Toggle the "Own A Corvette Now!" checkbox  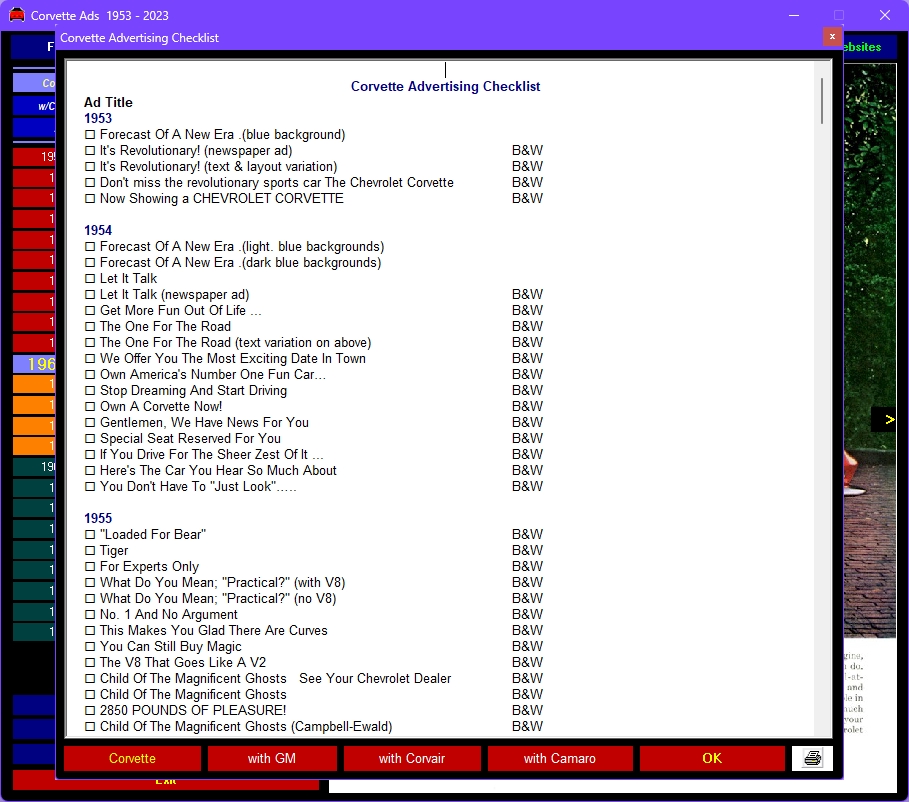(x=90, y=407)
